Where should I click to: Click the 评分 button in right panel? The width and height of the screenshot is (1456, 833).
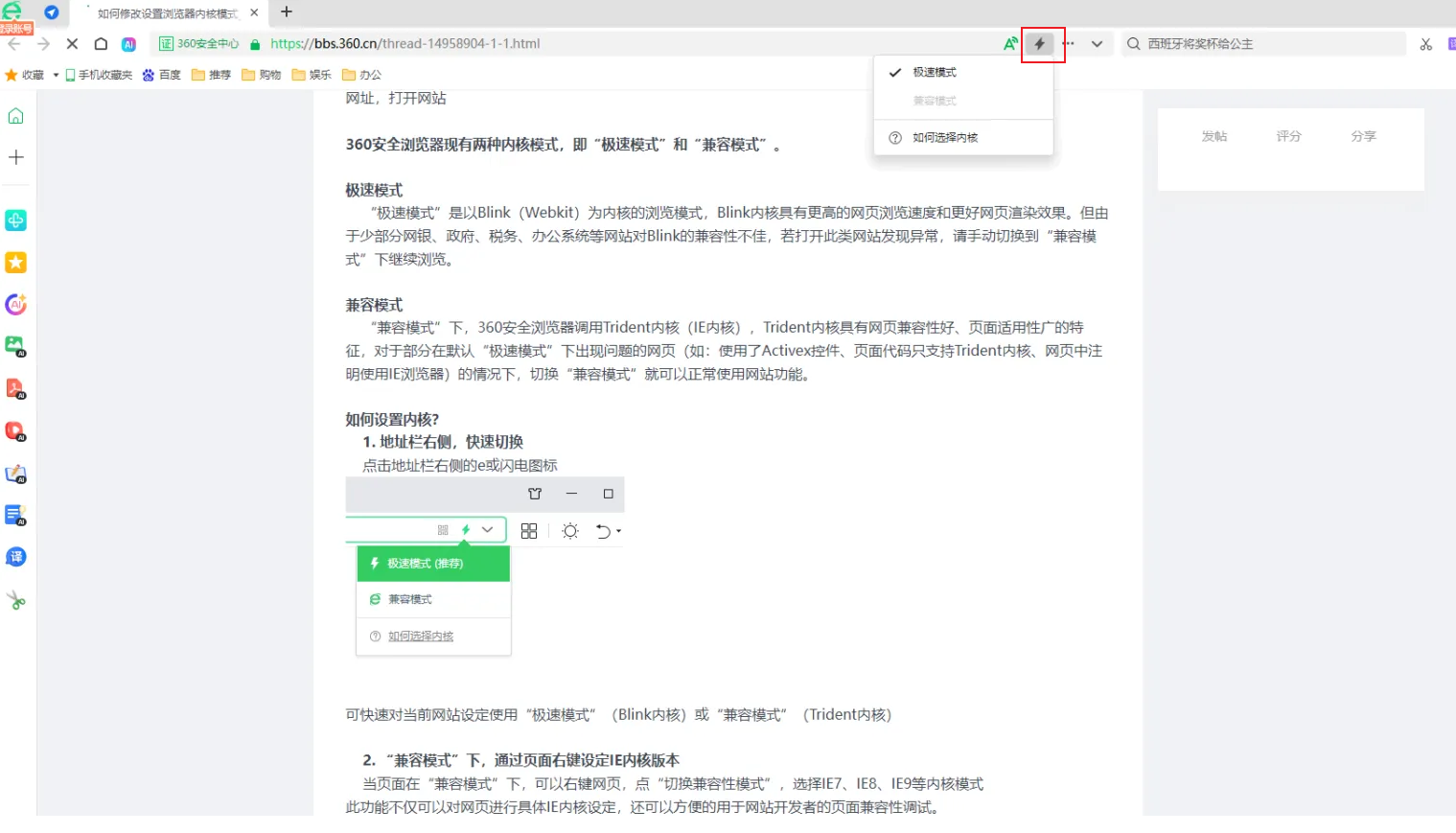click(x=1289, y=136)
